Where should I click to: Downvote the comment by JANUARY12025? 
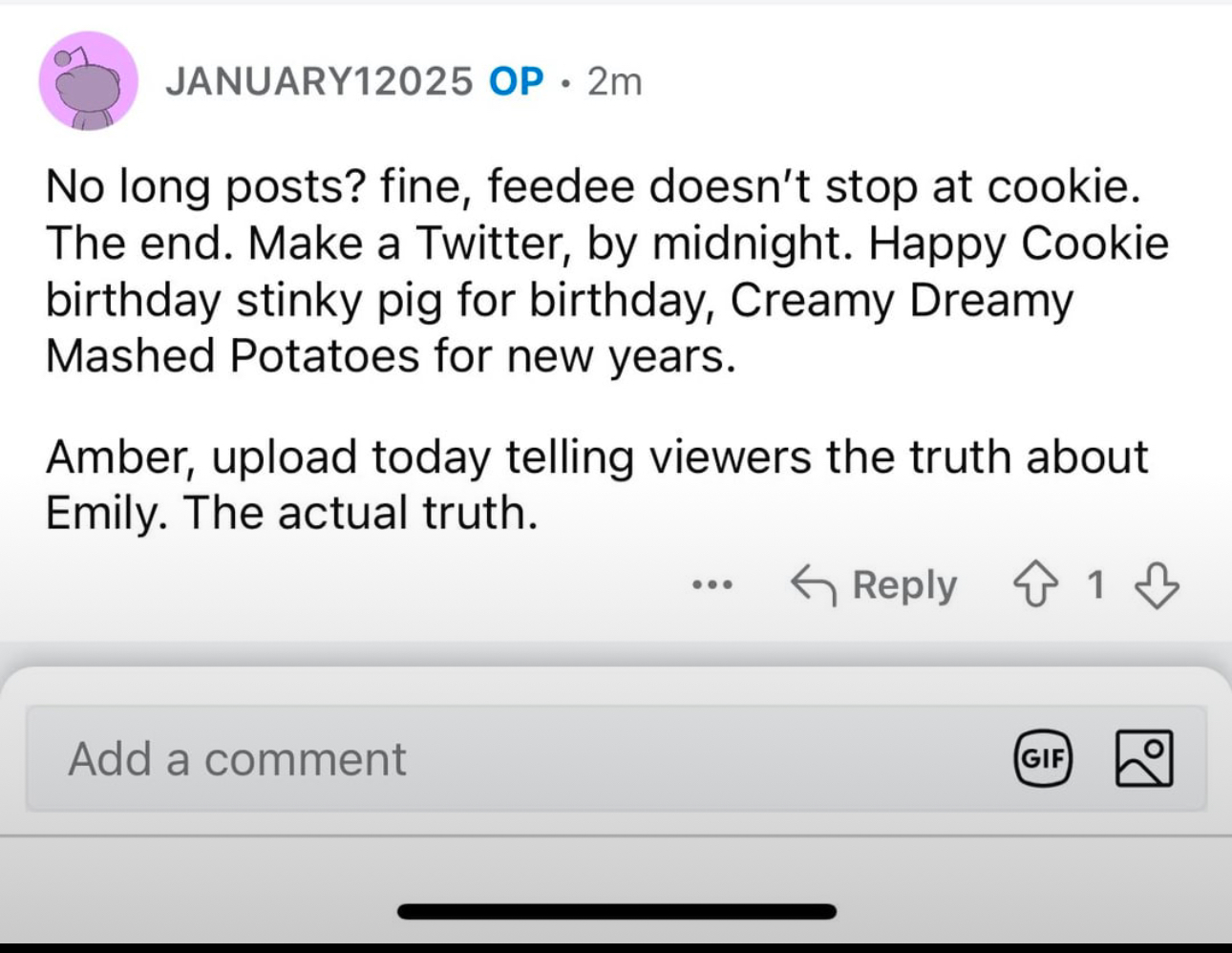tap(1156, 584)
